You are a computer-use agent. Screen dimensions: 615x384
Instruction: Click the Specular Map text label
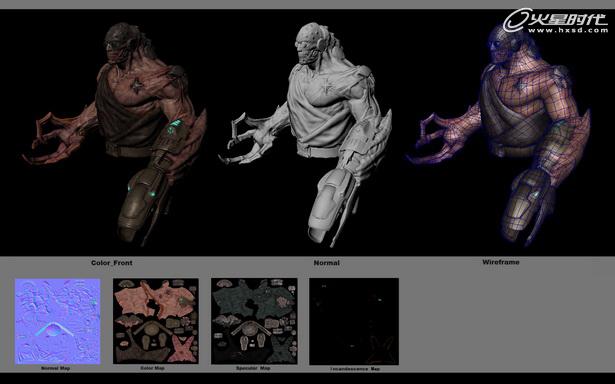point(253,368)
